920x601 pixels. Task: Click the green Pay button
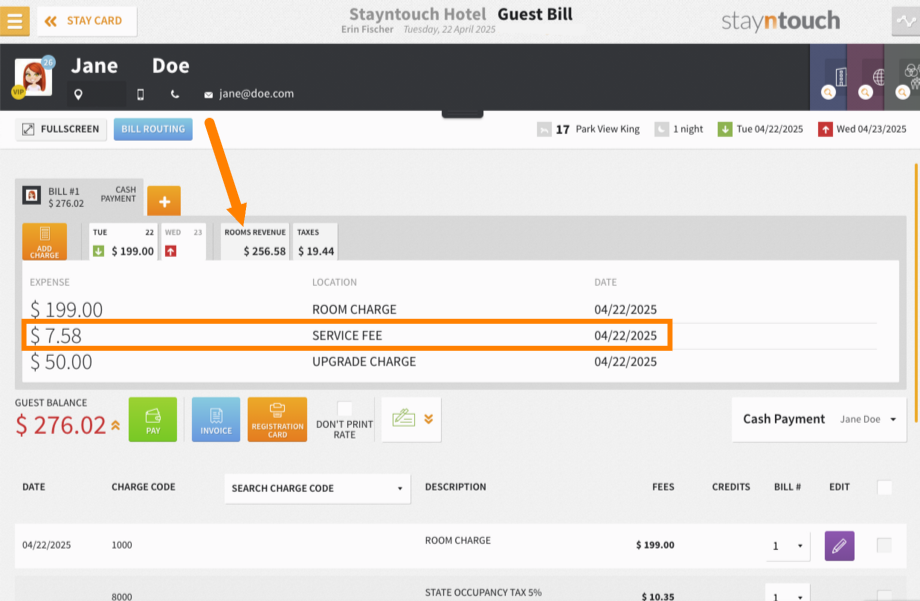[x=153, y=420]
